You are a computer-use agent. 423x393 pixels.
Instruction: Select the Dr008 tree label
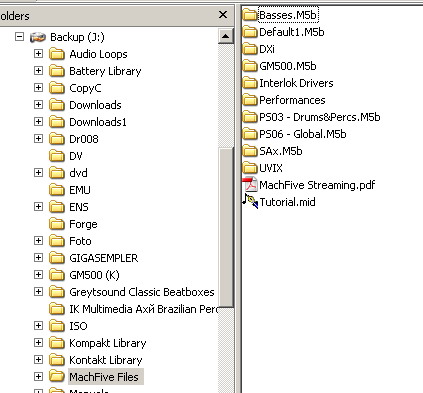coord(84,139)
